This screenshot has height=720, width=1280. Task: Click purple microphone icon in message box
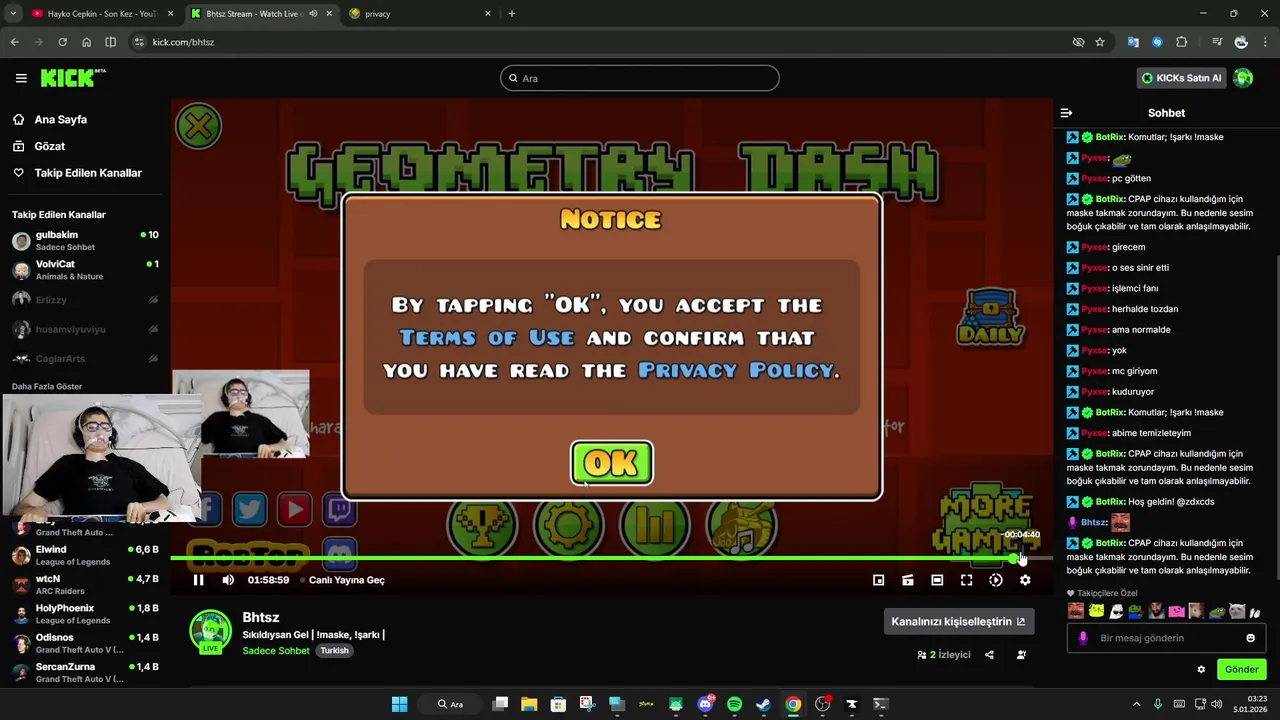point(1083,638)
